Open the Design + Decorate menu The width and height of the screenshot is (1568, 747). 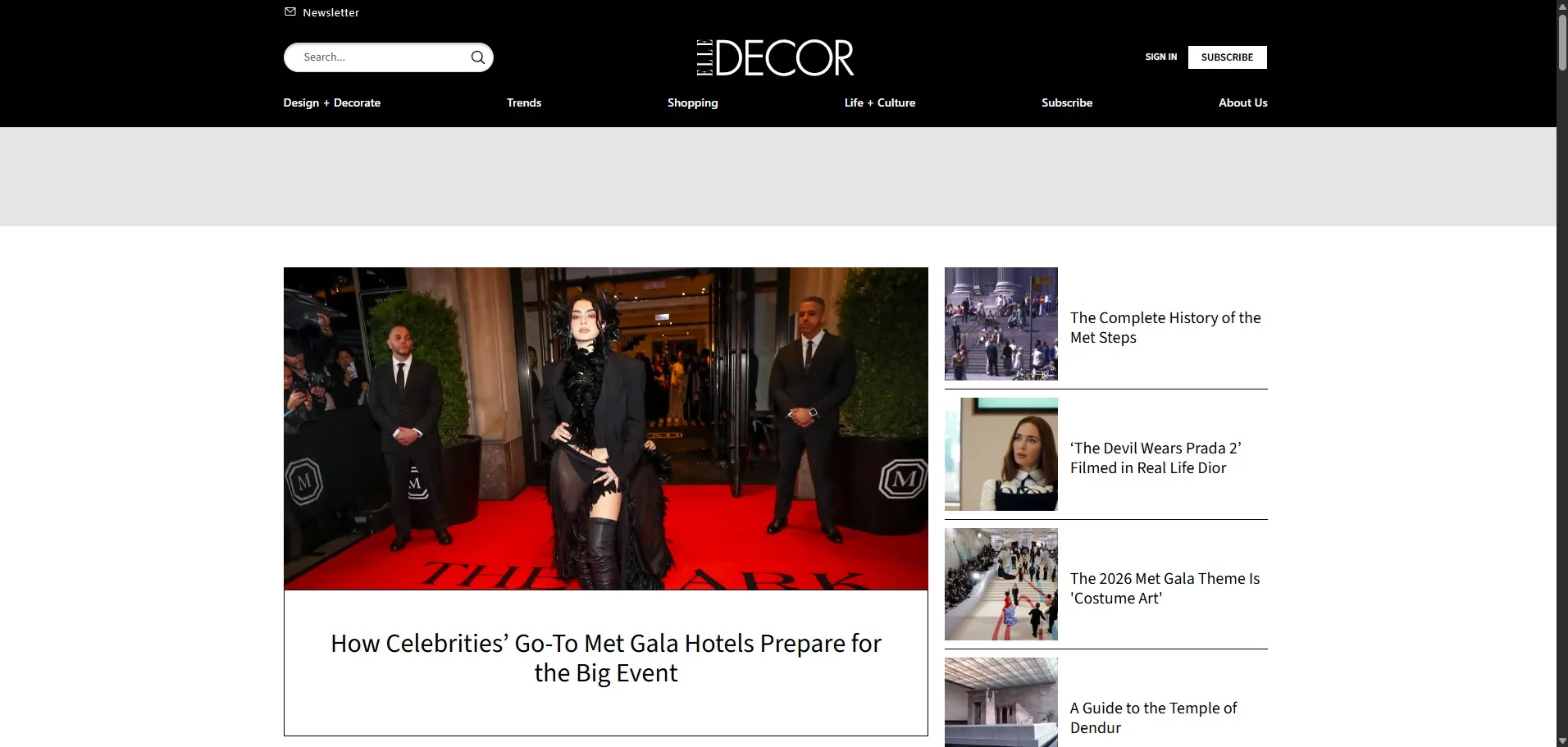pyautogui.click(x=332, y=102)
